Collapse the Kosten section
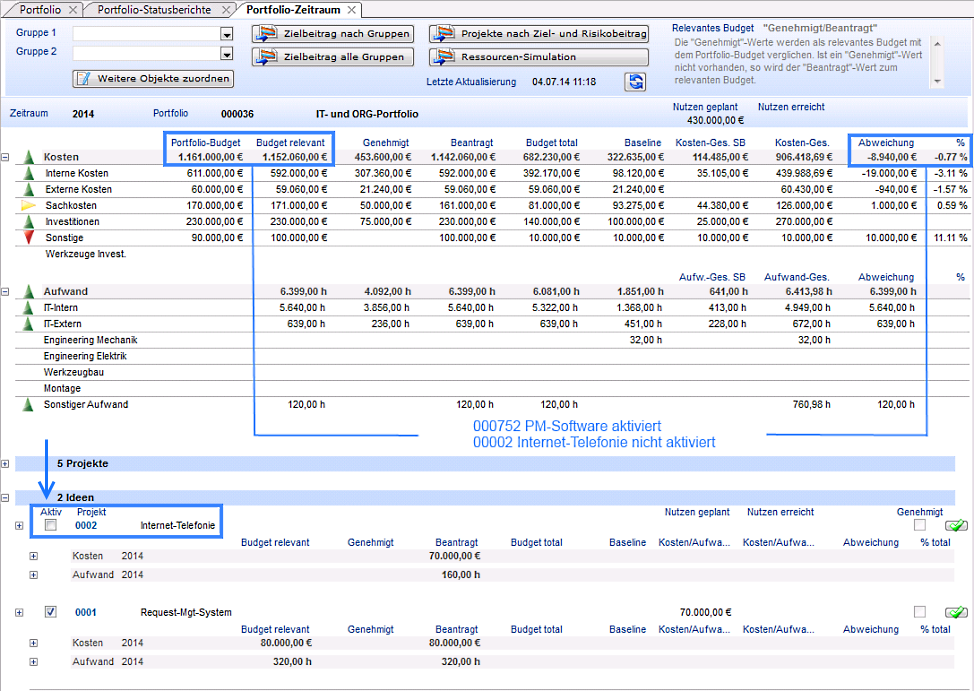The height and width of the screenshot is (691, 974). pos(5,157)
